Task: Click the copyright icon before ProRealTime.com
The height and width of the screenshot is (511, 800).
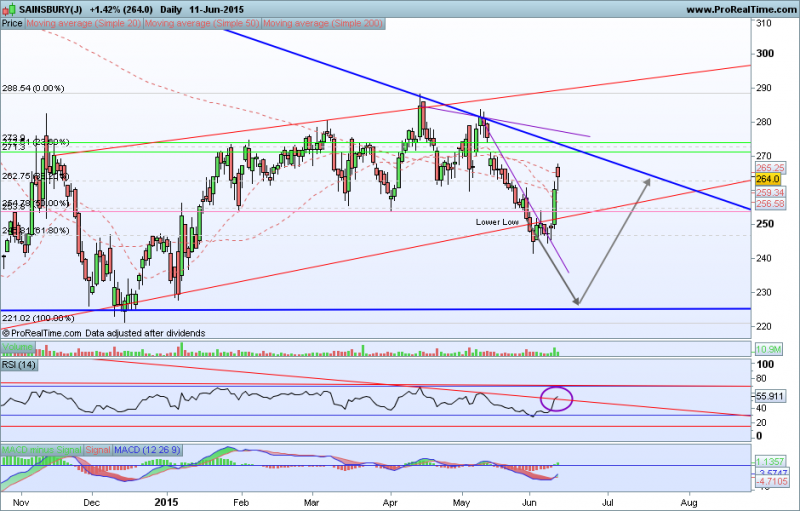Action: click(x=6, y=332)
